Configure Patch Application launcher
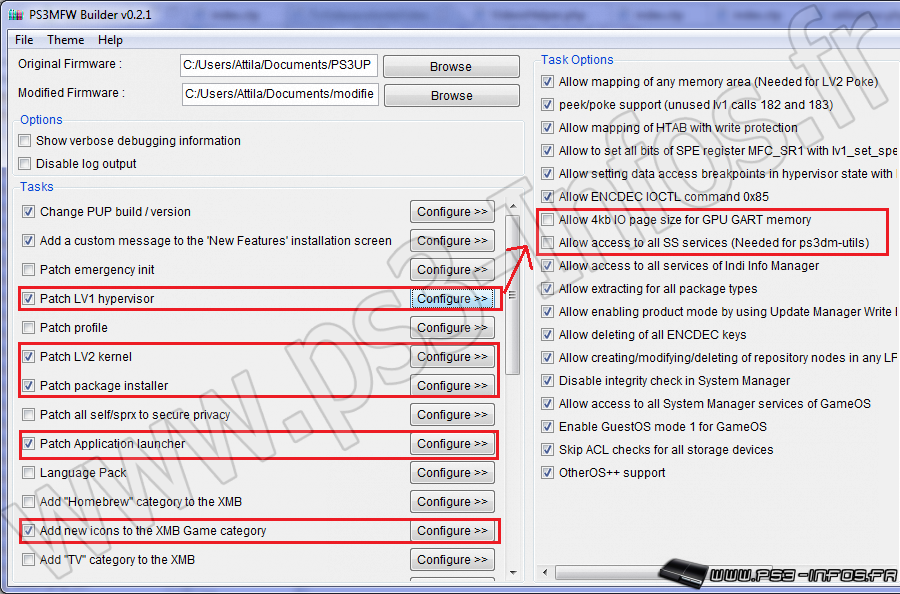The height and width of the screenshot is (594, 900). coord(452,444)
